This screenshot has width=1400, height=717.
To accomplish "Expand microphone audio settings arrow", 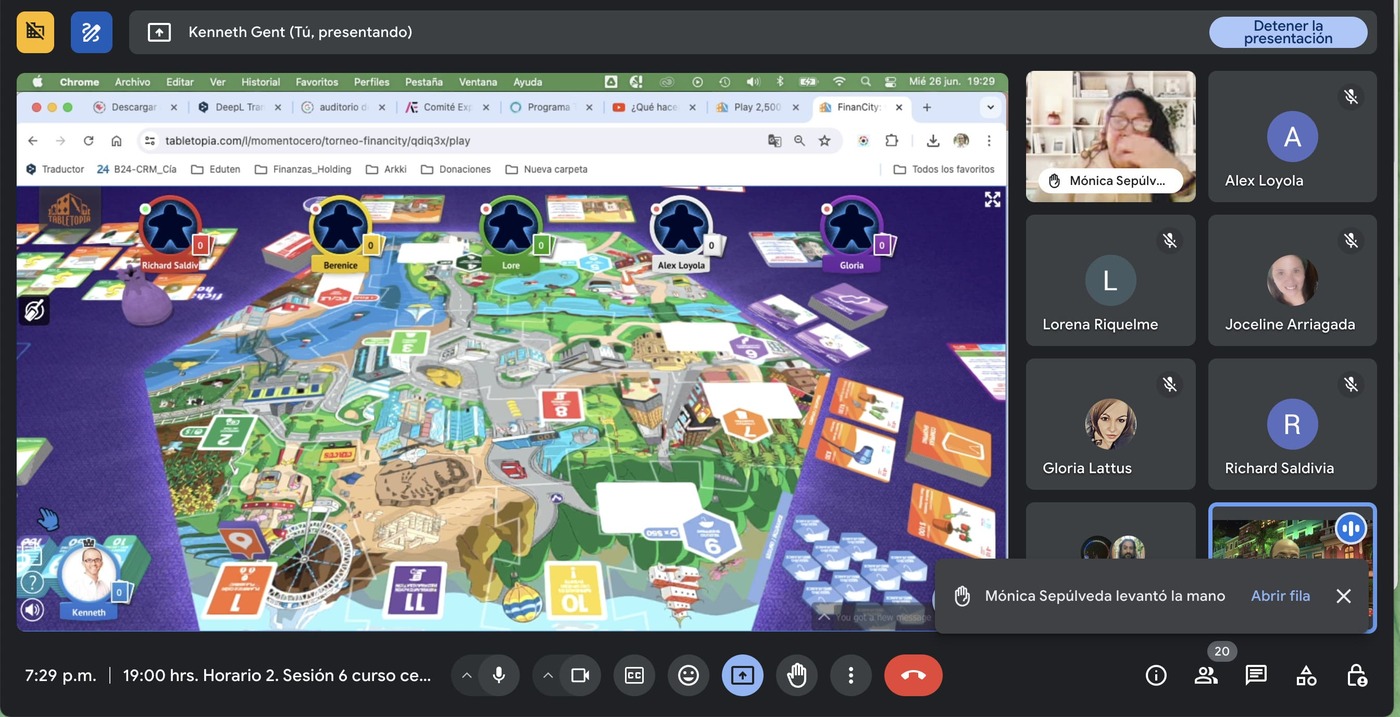I will 466,675.
